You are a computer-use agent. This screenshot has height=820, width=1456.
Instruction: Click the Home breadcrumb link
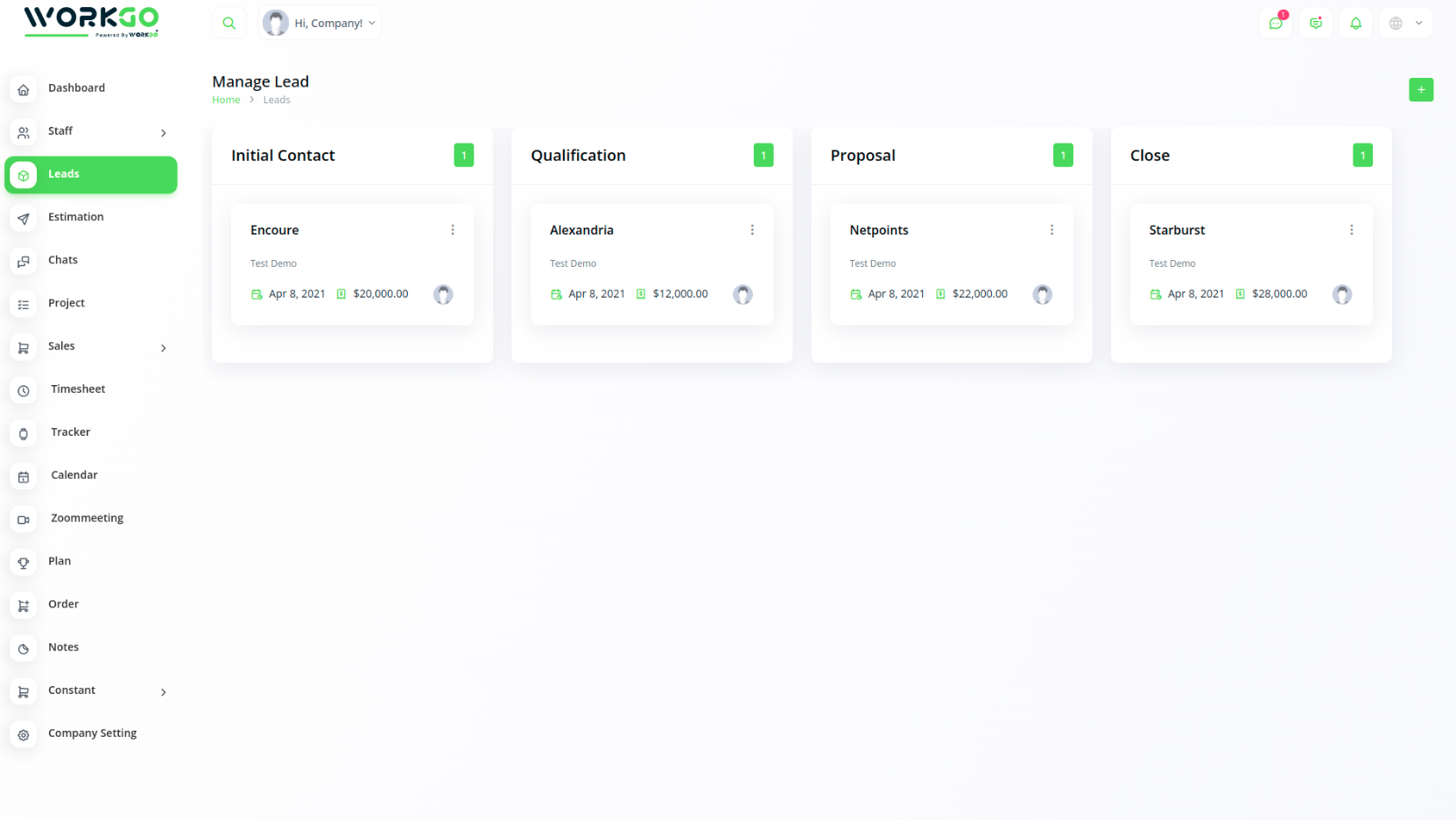click(x=226, y=100)
